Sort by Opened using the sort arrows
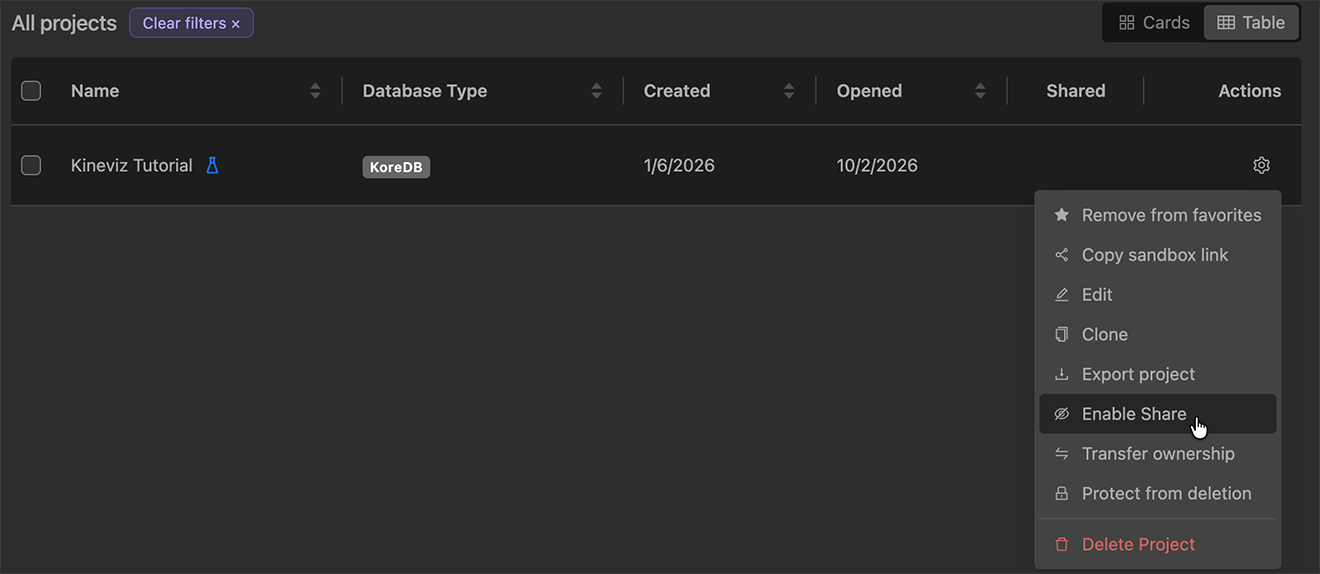 [x=980, y=91]
